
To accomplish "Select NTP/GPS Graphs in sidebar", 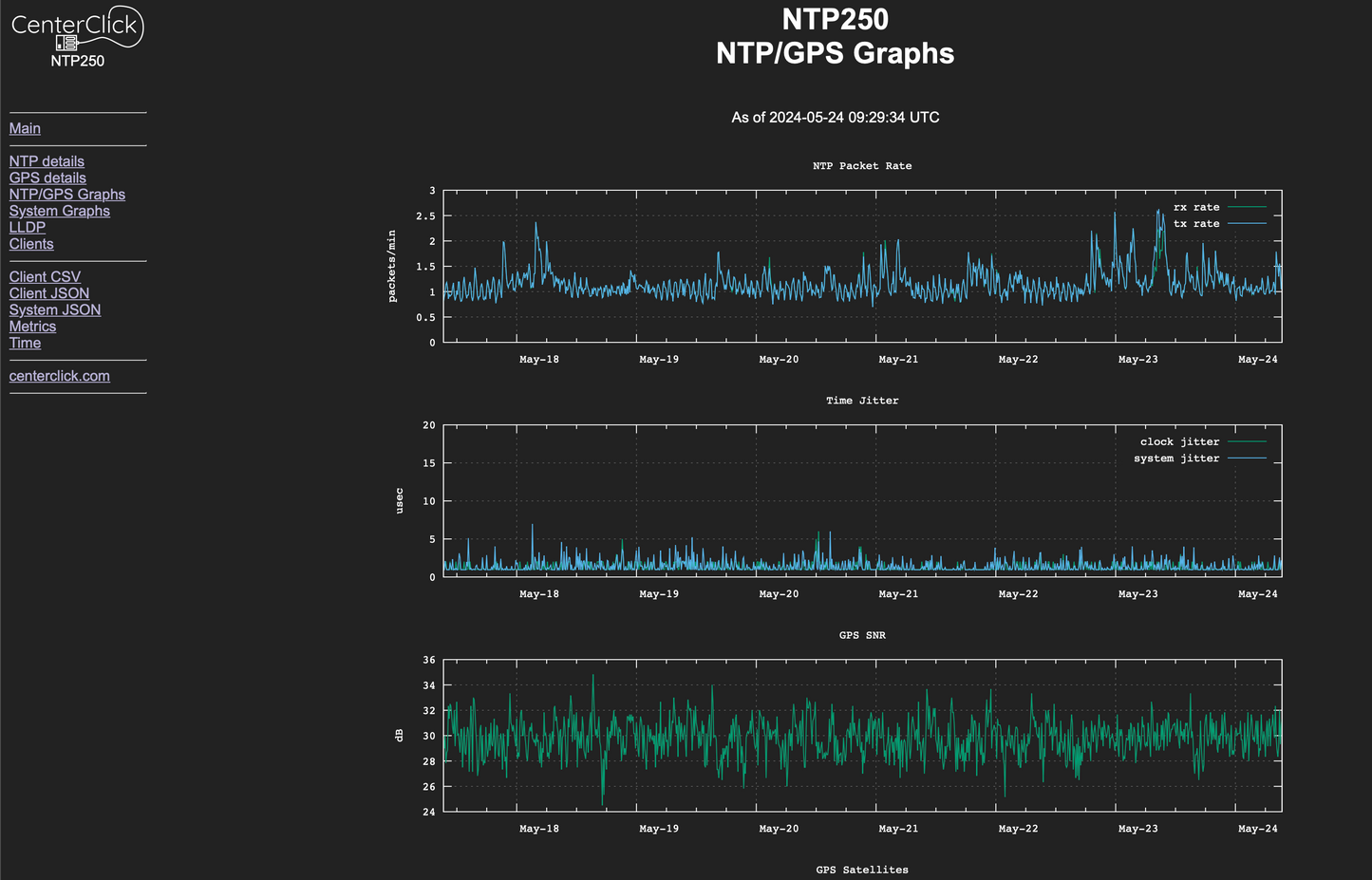I will [x=66, y=195].
